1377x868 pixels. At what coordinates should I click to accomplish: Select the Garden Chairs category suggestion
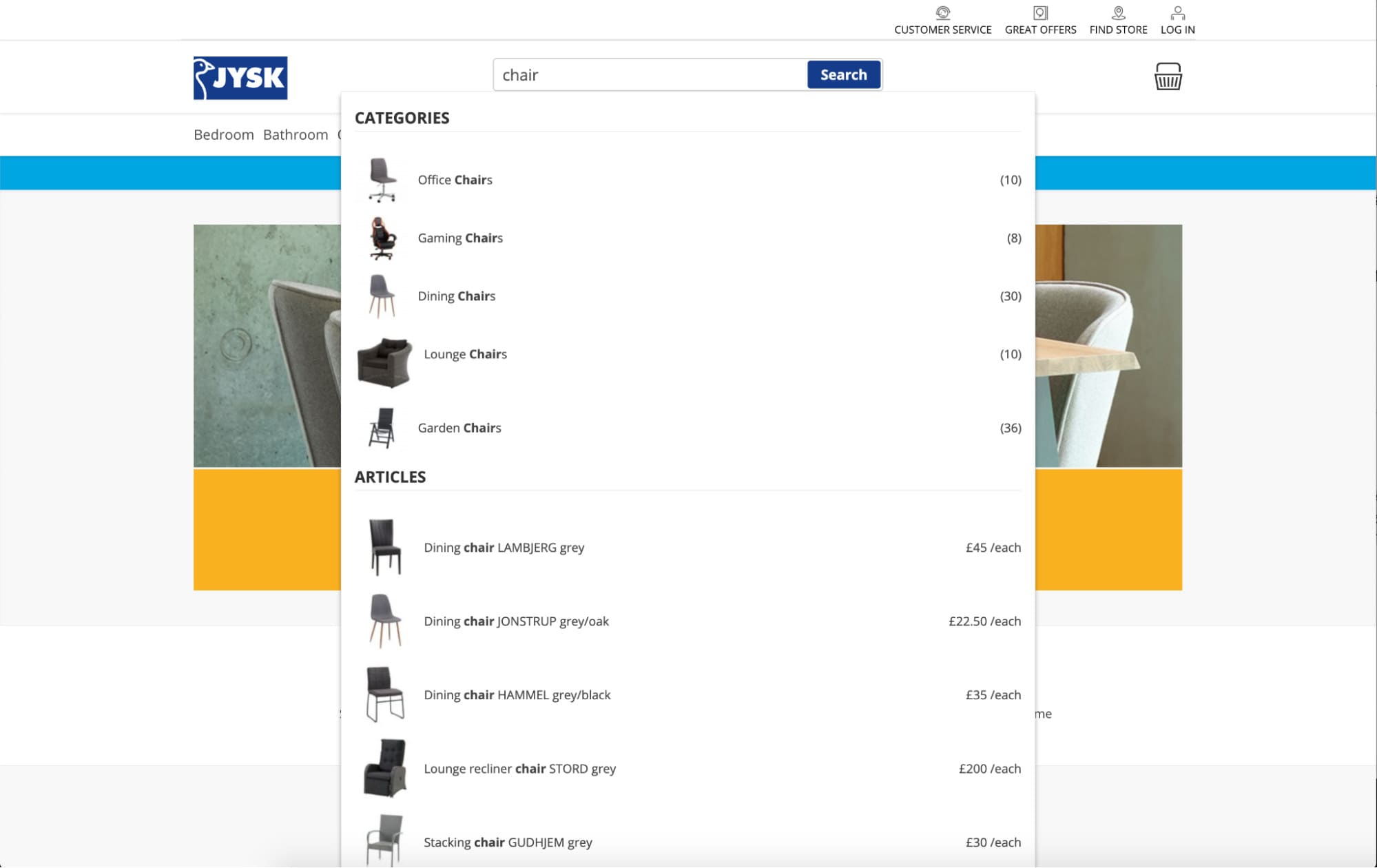tap(687, 428)
